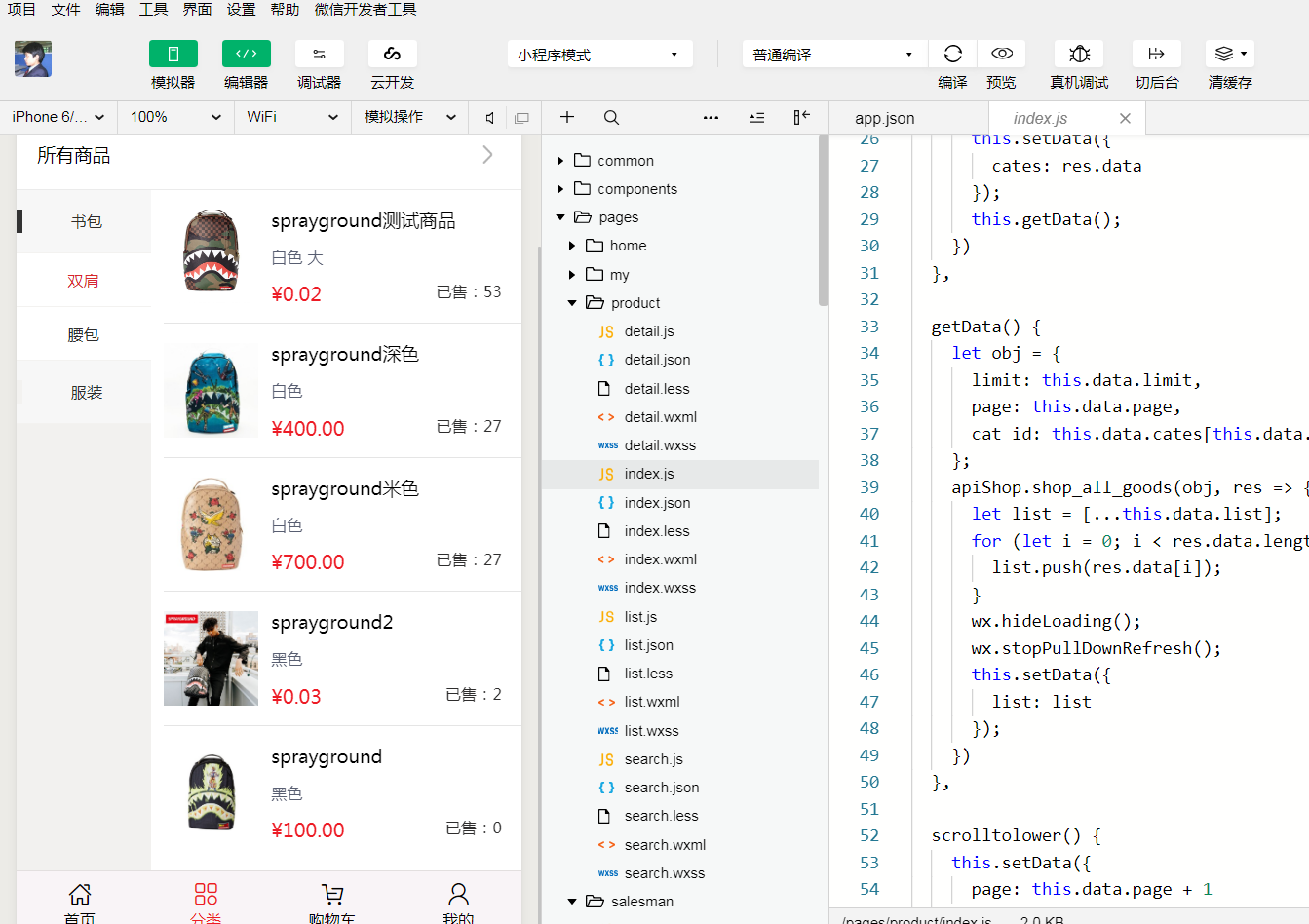Collapse the product folder
1309x924 pixels.
point(572,303)
